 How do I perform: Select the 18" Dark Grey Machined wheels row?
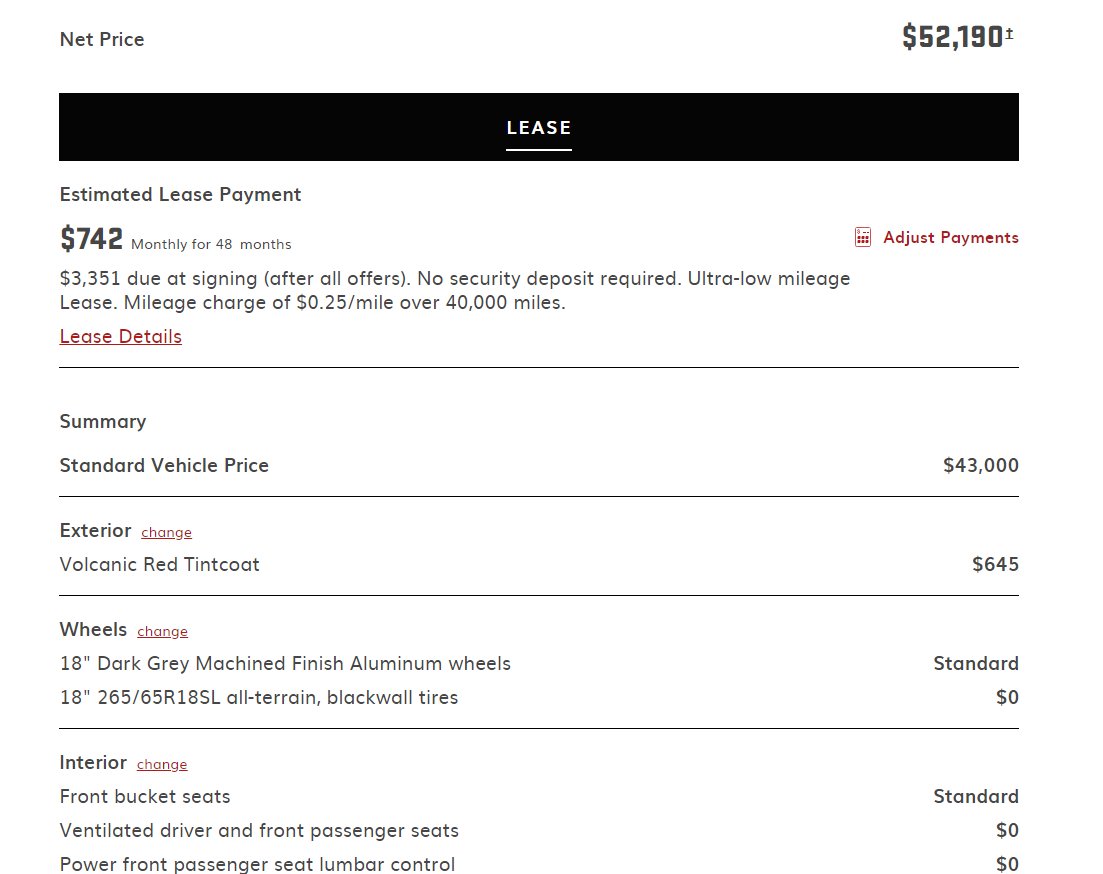(539, 664)
